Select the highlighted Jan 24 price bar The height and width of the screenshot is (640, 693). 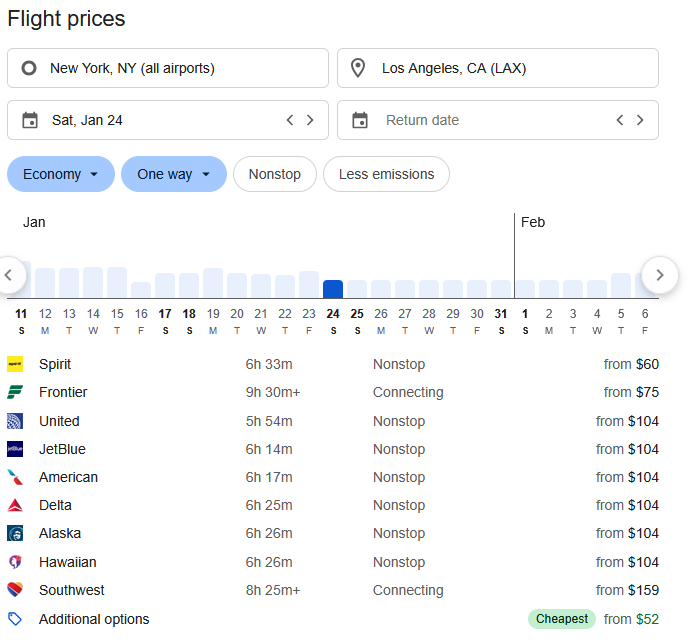pyautogui.click(x=333, y=289)
